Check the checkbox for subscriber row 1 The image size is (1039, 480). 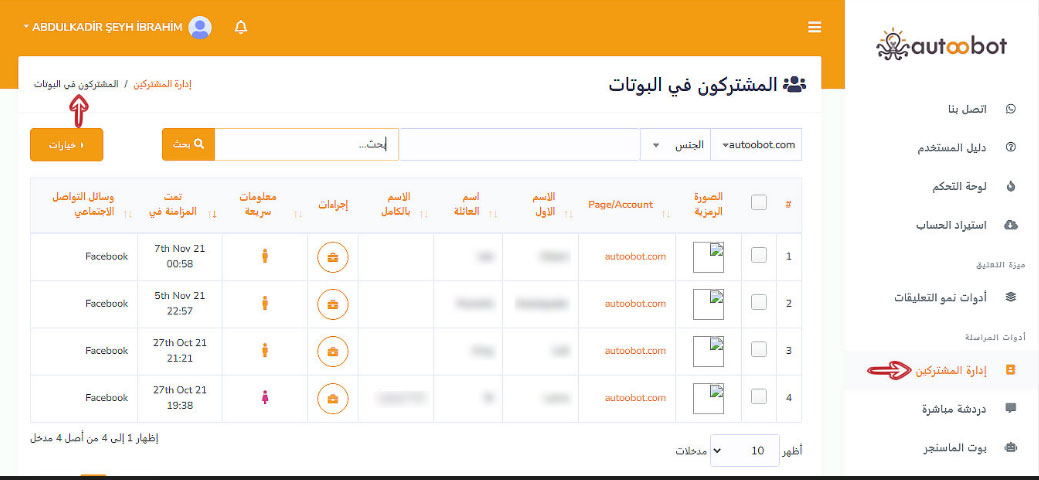(759, 256)
